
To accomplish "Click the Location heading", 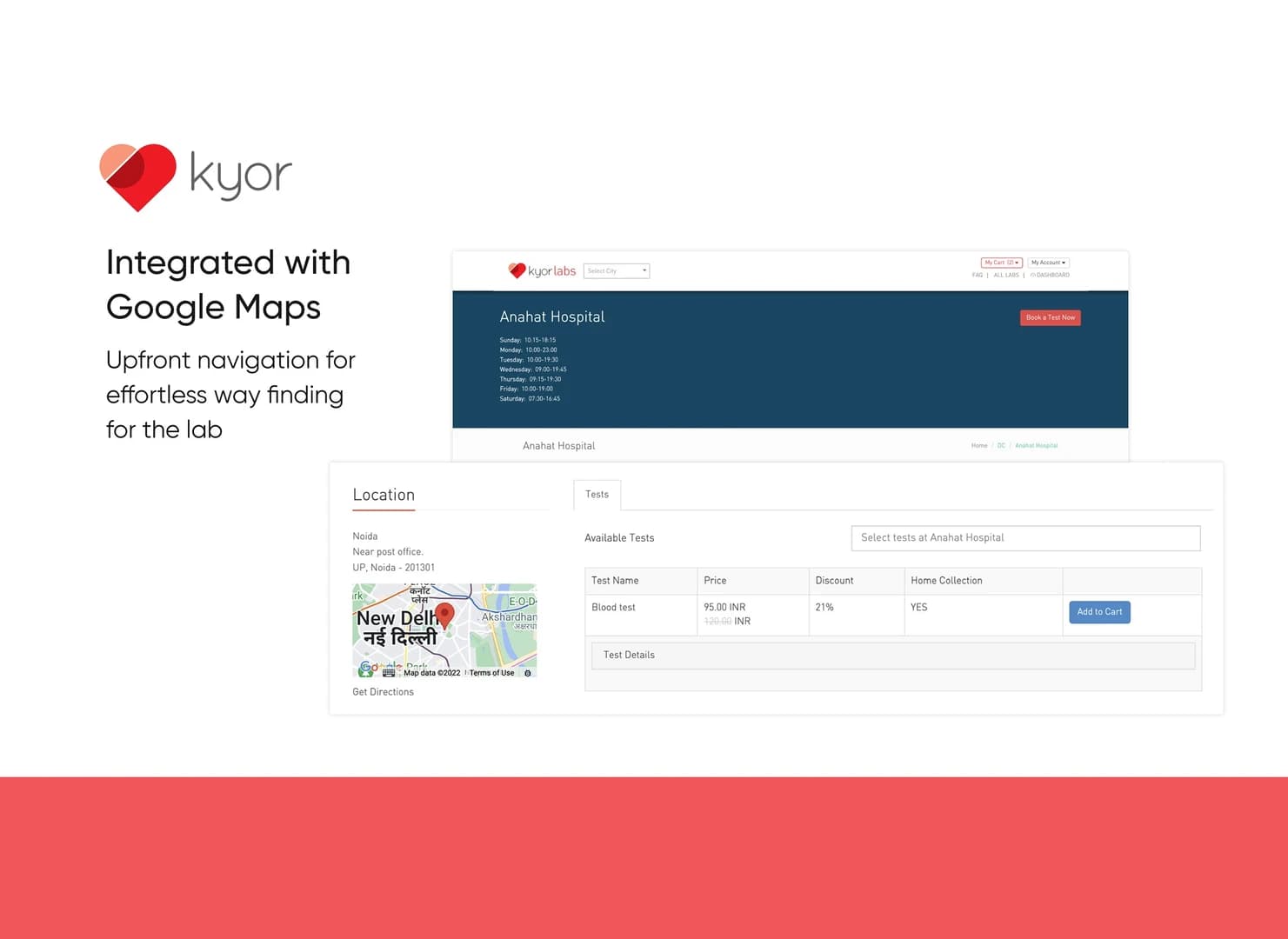I will pyautogui.click(x=384, y=495).
